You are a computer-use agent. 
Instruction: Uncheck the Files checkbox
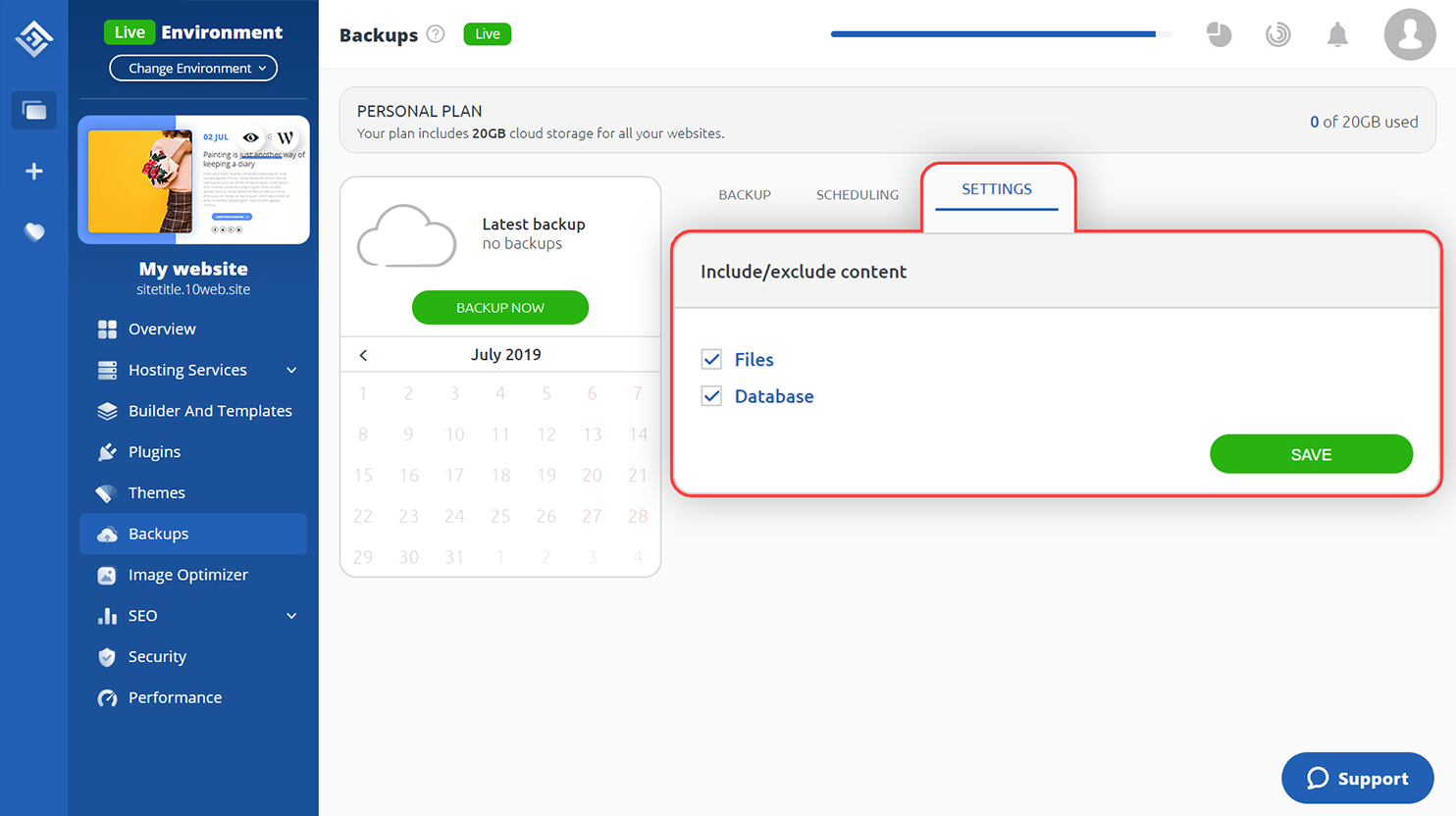[x=711, y=359]
